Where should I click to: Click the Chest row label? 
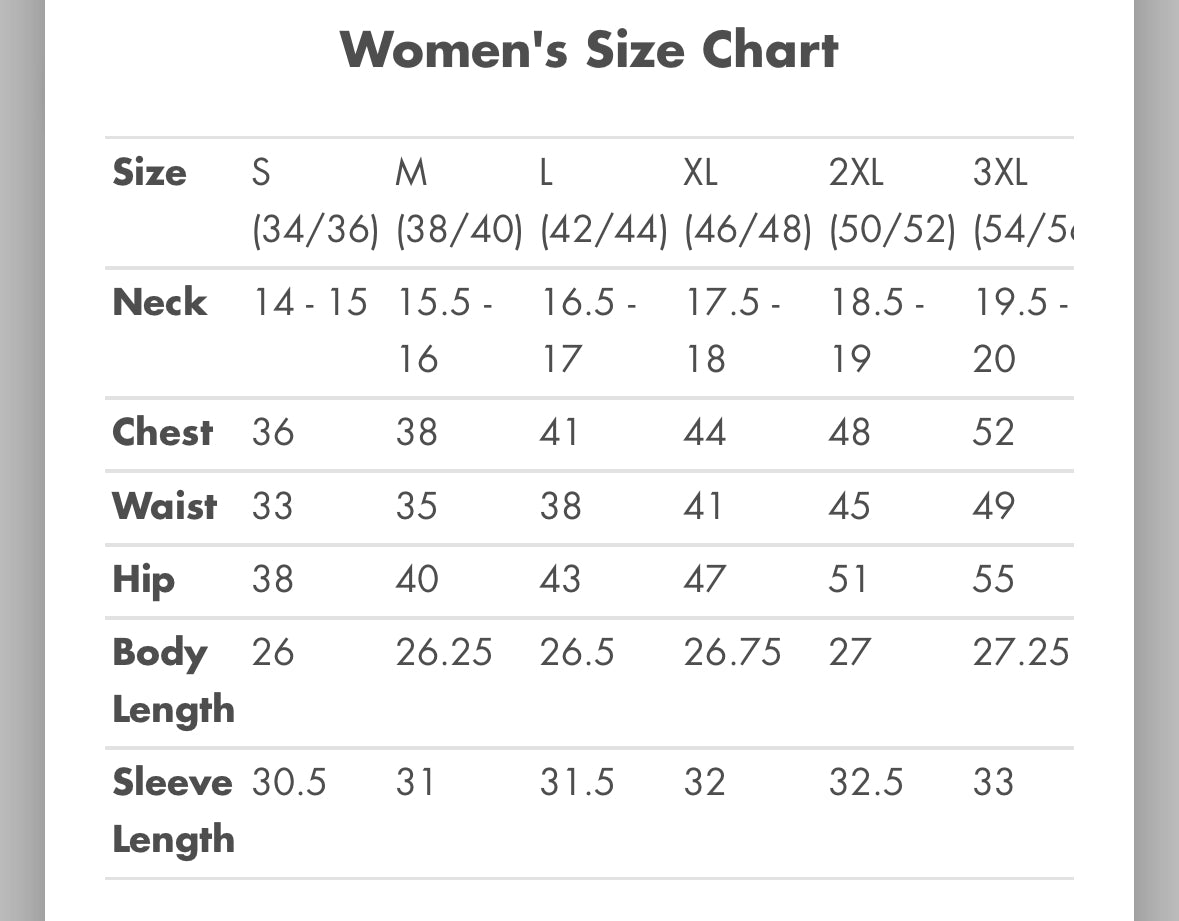point(162,432)
